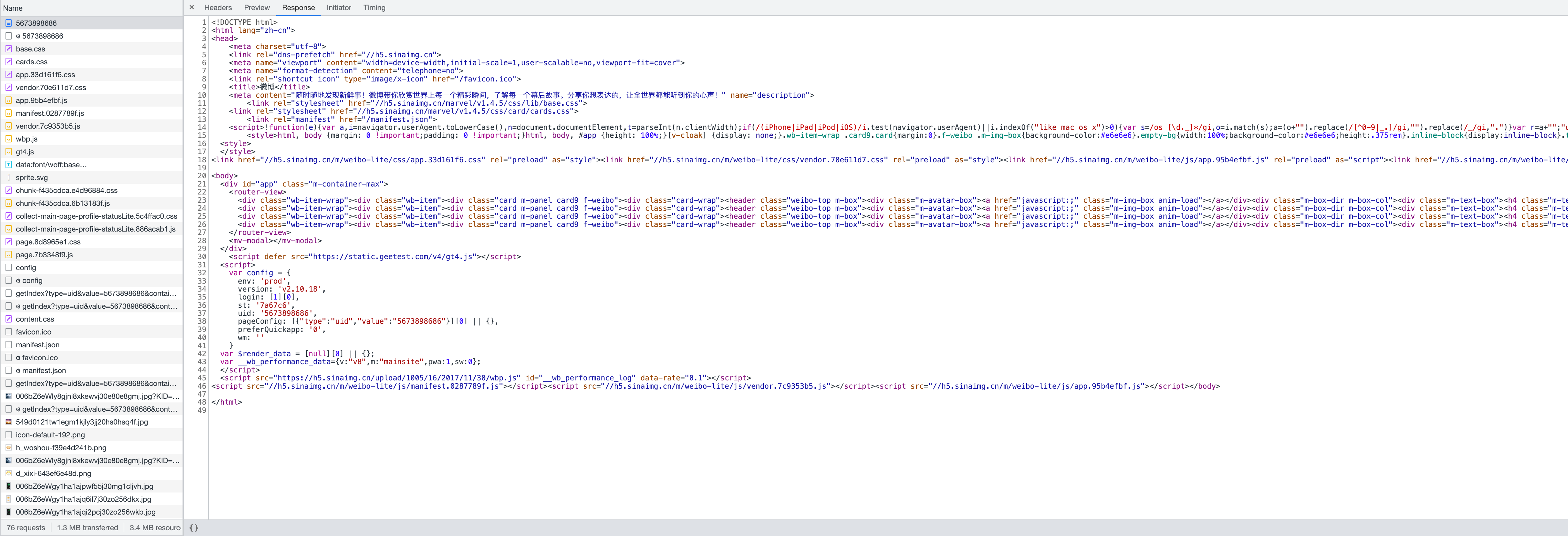The image size is (1568, 536).
Task: Click the "version: 'v2.10.18'," line
Action: 282,289
